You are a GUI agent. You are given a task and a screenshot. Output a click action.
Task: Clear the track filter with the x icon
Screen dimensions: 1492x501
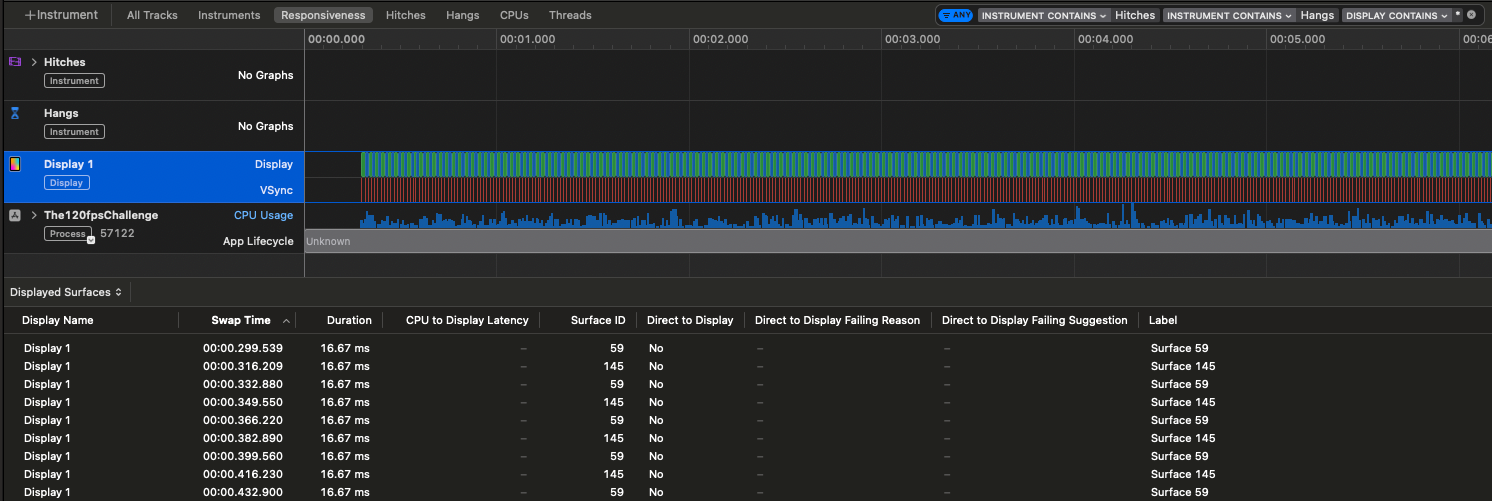point(1471,15)
